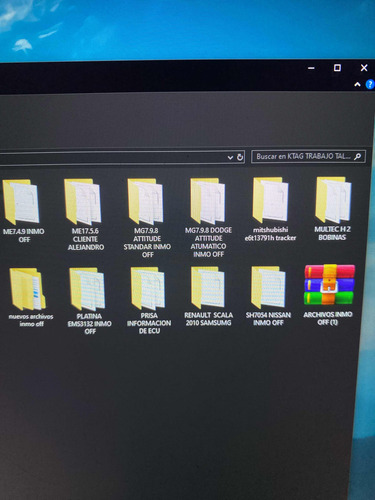Open the ME17.5.6 CLIENTE ALEJANDRO folder icon
Screen dimensions: 375x500
83,202
